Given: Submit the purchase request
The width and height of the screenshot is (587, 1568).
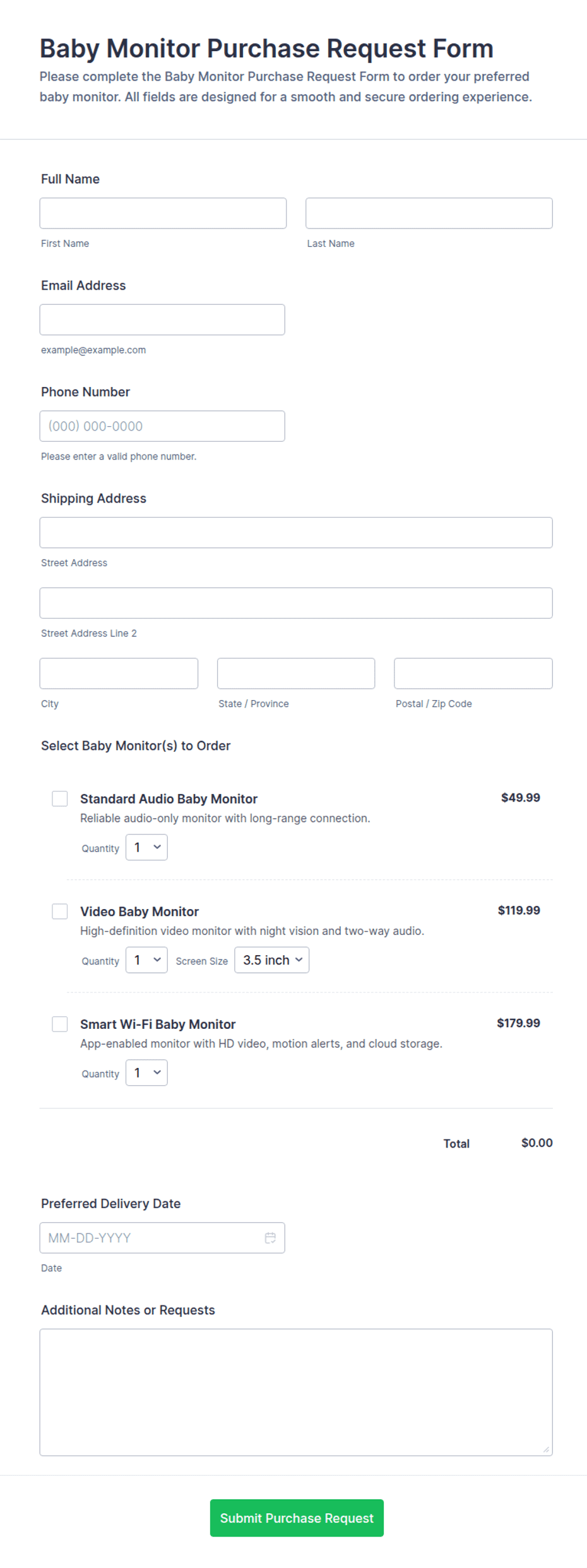Looking at the screenshot, I should tap(297, 1518).
